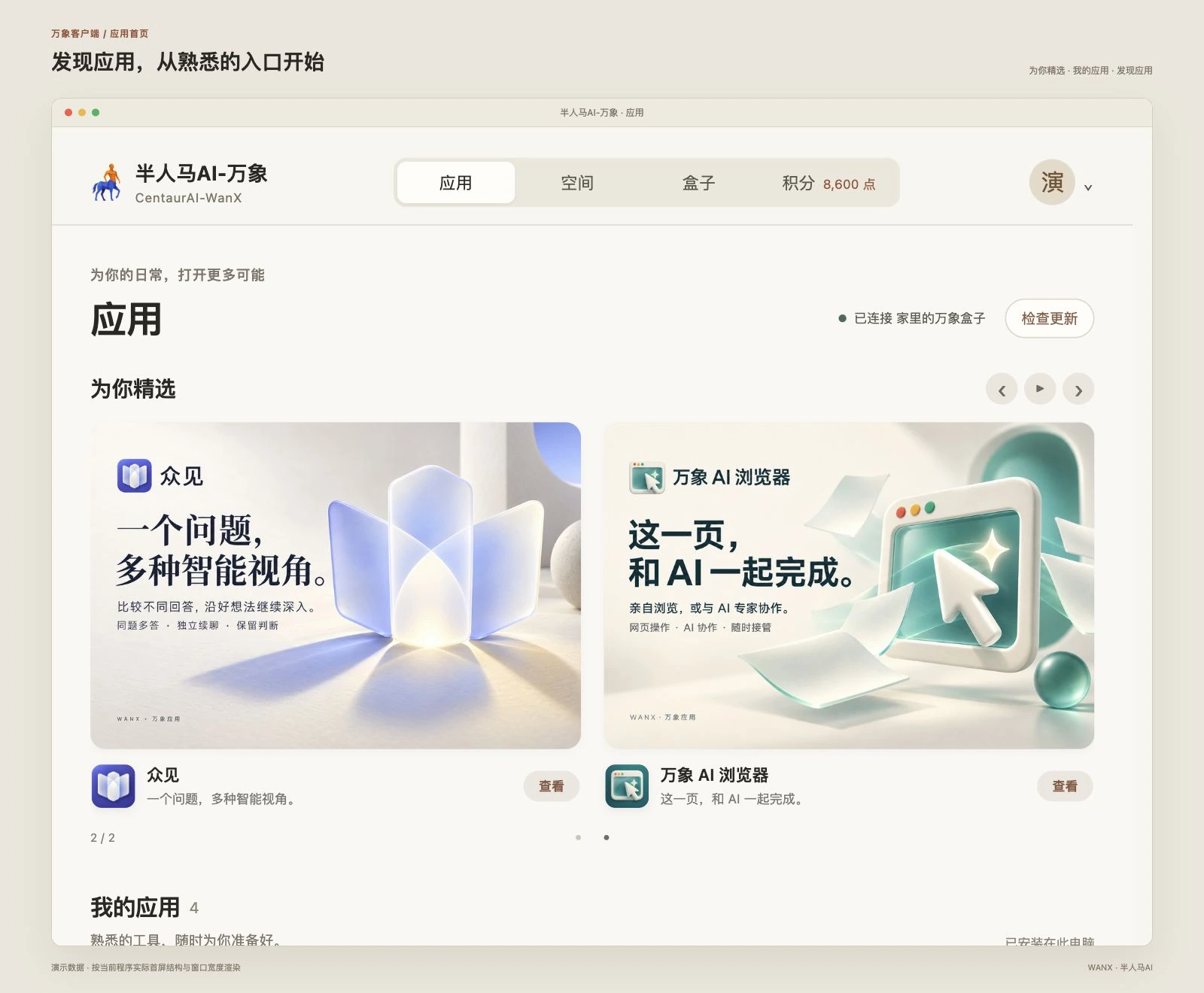Viewport: 1204px width, 993px height.
Task: Open the 应用 tab
Action: point(456,183)
